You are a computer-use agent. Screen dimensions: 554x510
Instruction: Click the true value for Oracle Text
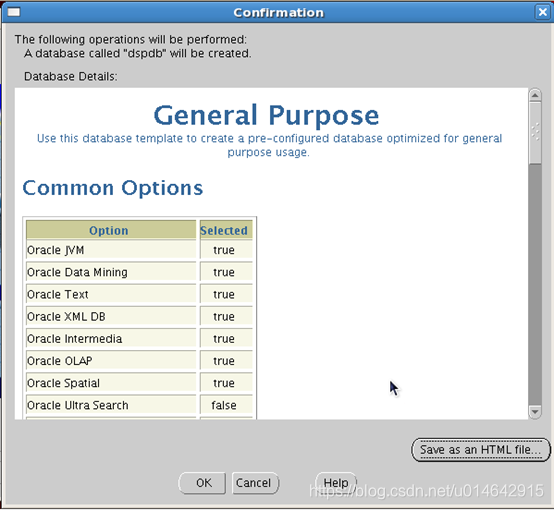[x=224, y=294]
